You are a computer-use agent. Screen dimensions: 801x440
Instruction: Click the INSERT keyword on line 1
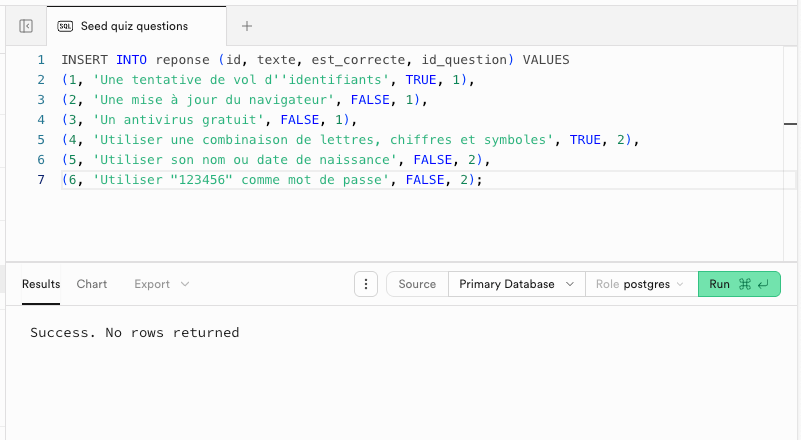click(x=83, y=60)
